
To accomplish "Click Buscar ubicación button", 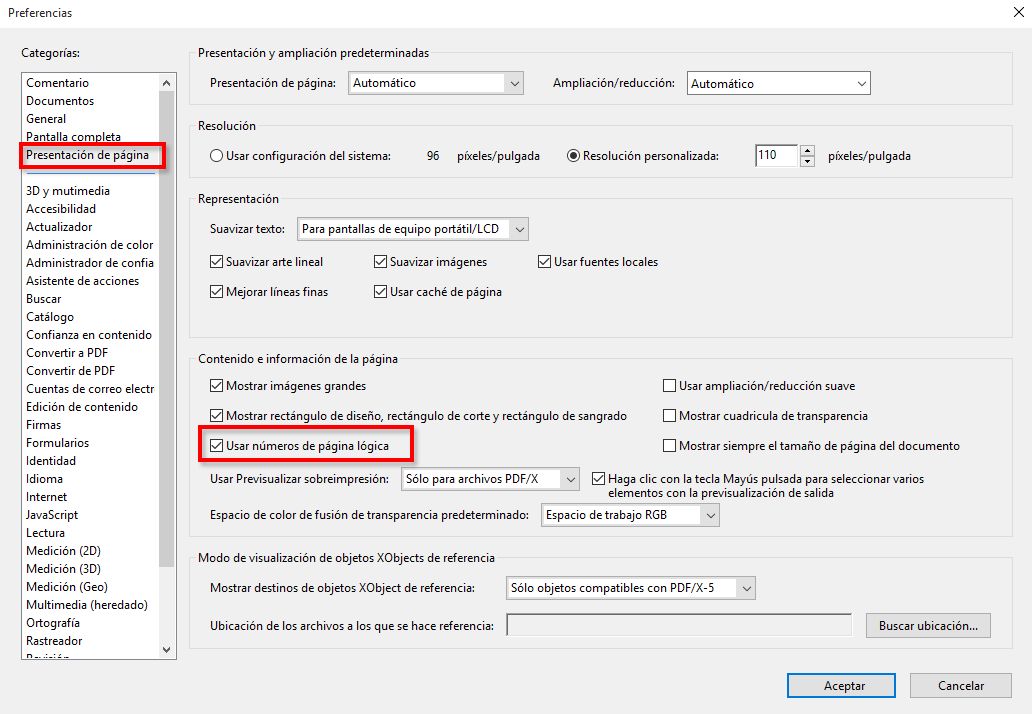I will click(929, 626).
